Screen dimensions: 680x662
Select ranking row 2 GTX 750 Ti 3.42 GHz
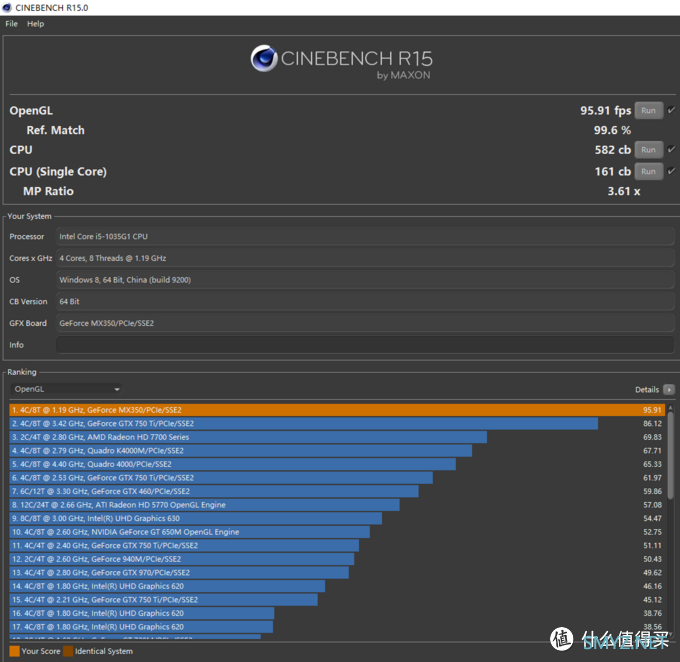coord(337,423)
